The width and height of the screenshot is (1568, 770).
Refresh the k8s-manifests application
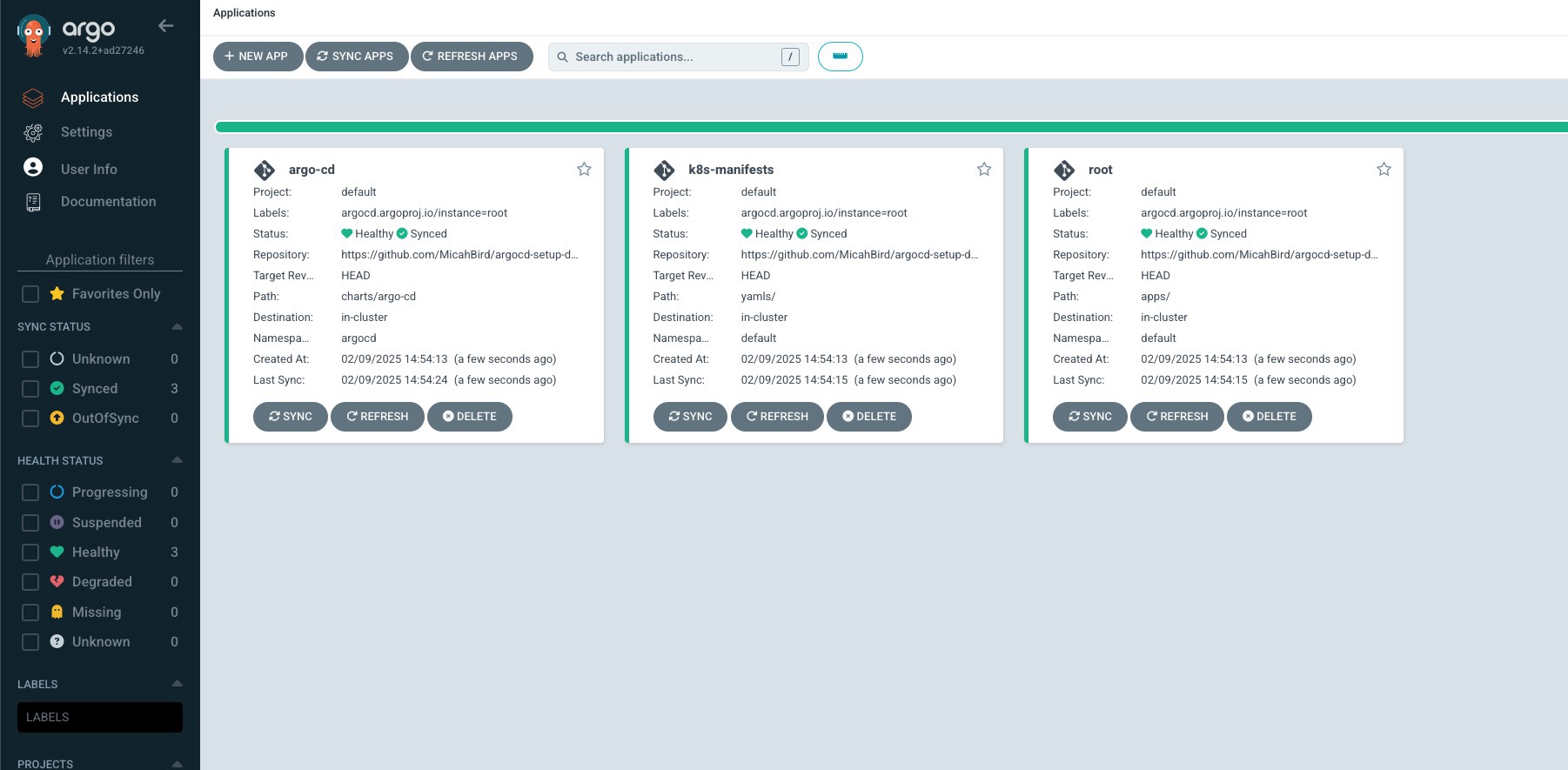(777, 417)
